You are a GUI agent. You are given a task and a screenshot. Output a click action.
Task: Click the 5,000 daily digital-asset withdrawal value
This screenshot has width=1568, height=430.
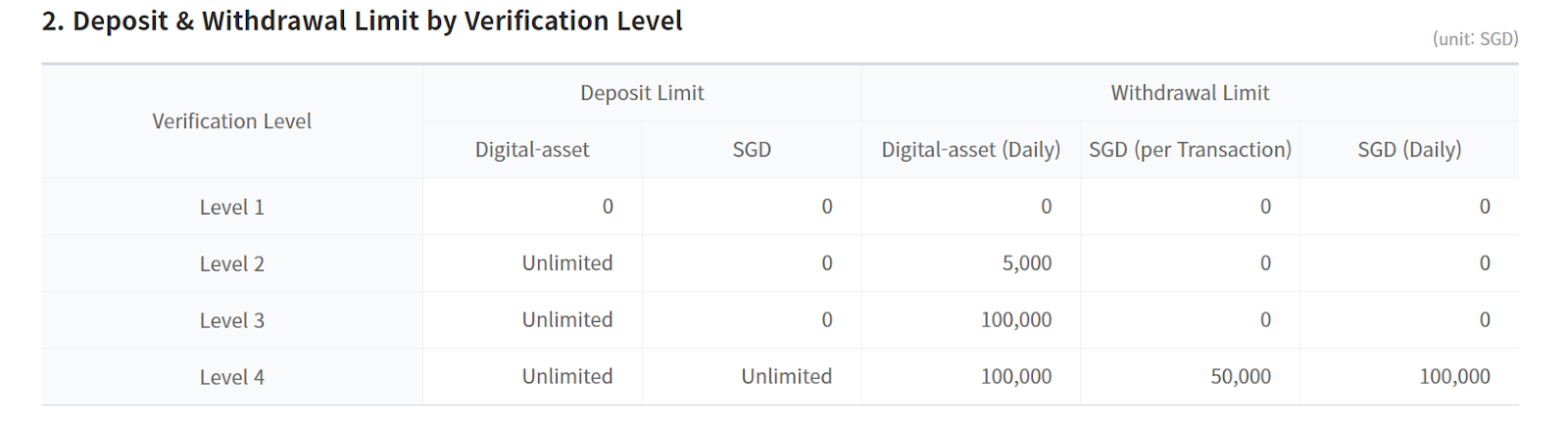click(x=1026, y=263)
